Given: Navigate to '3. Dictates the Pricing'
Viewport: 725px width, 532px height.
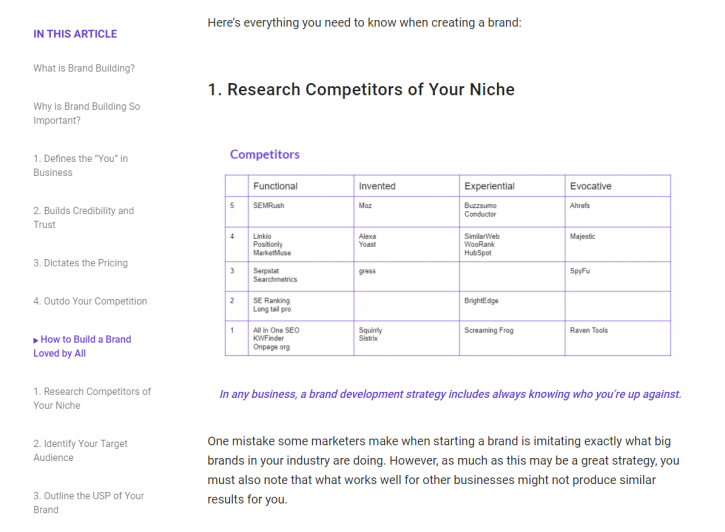Looking at the screenshot, I should pyautogui.click(x=80, y=263).
